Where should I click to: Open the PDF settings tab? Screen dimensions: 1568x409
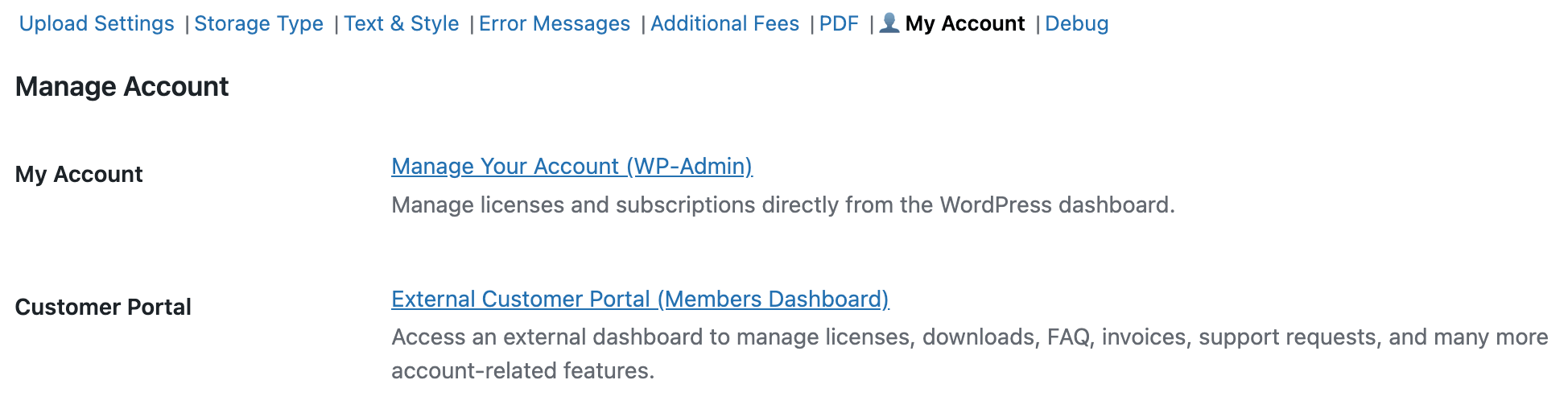pyautogui.click(x=839, y=24)
